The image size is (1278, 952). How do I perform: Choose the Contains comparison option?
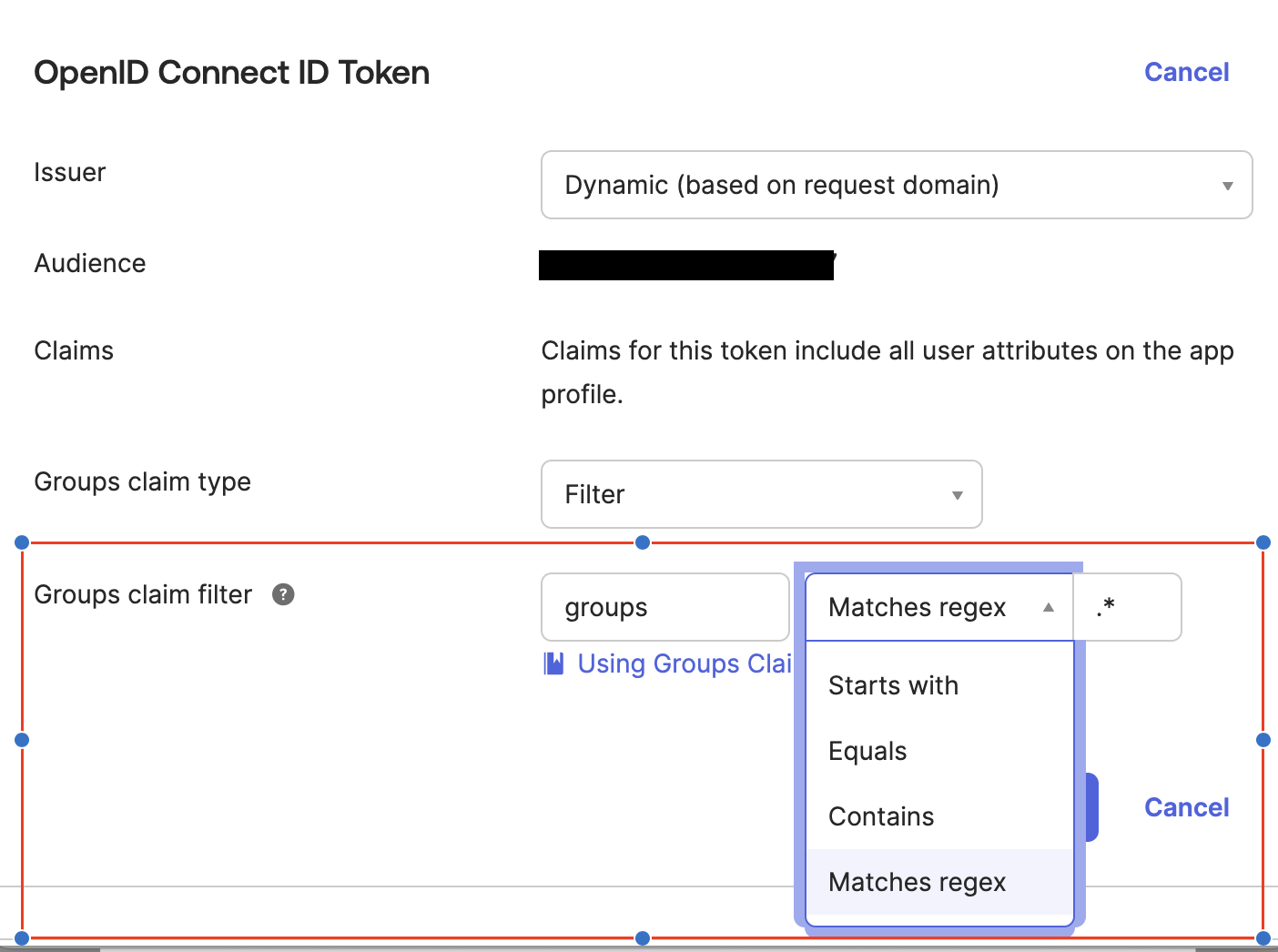click(x=880, y=816)
